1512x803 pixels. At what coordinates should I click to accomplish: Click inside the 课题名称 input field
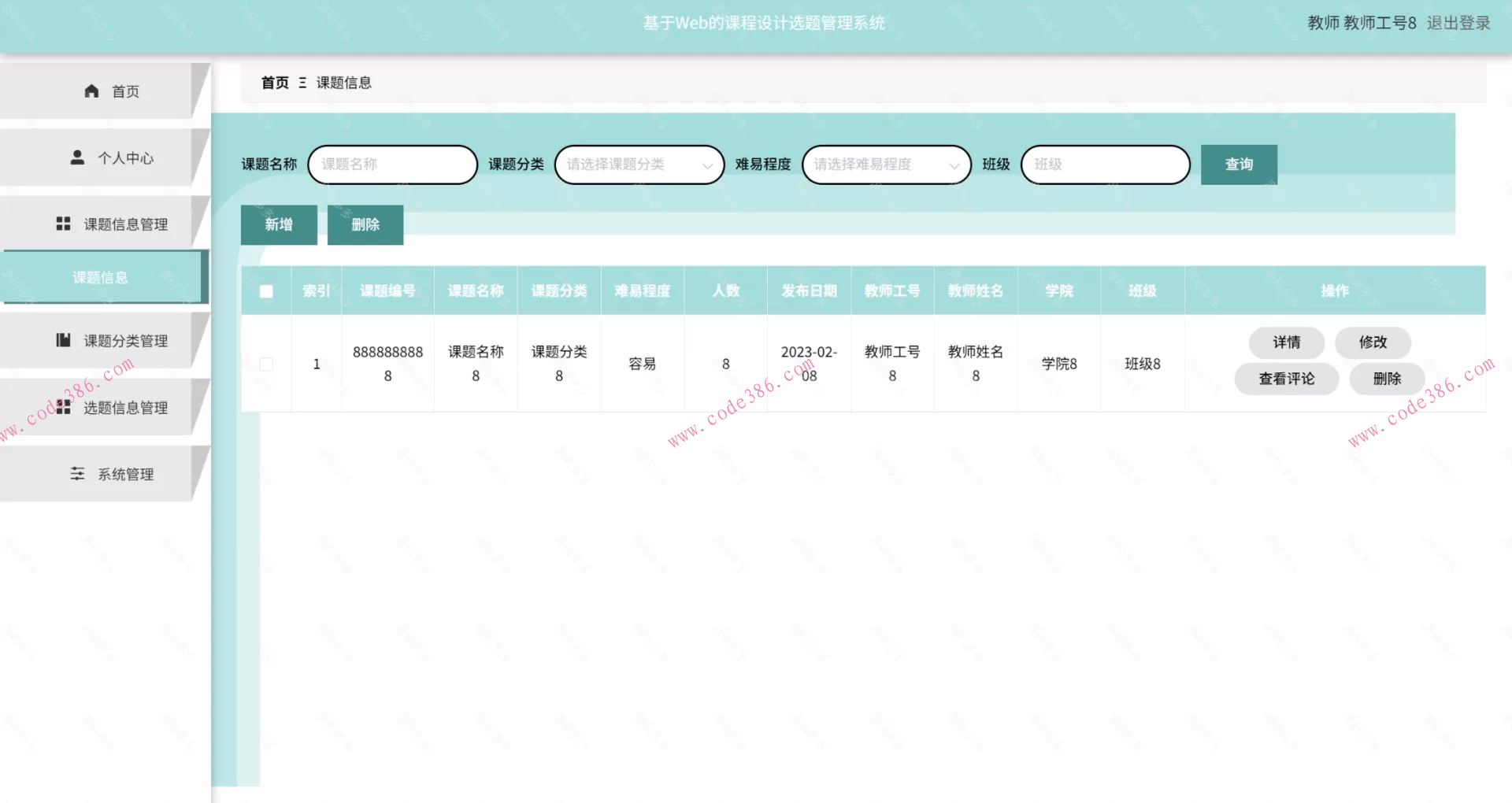[x=391, y=165]
